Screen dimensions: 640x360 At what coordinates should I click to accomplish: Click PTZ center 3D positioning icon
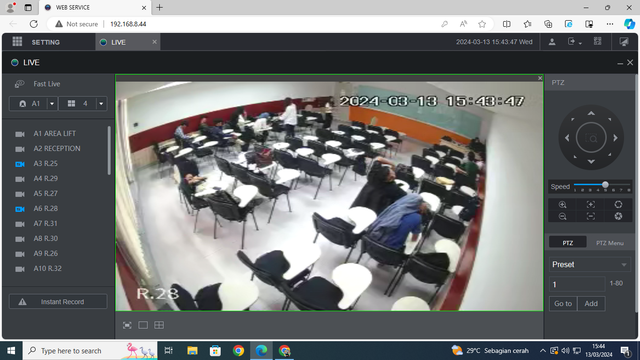tap(591, 138)
